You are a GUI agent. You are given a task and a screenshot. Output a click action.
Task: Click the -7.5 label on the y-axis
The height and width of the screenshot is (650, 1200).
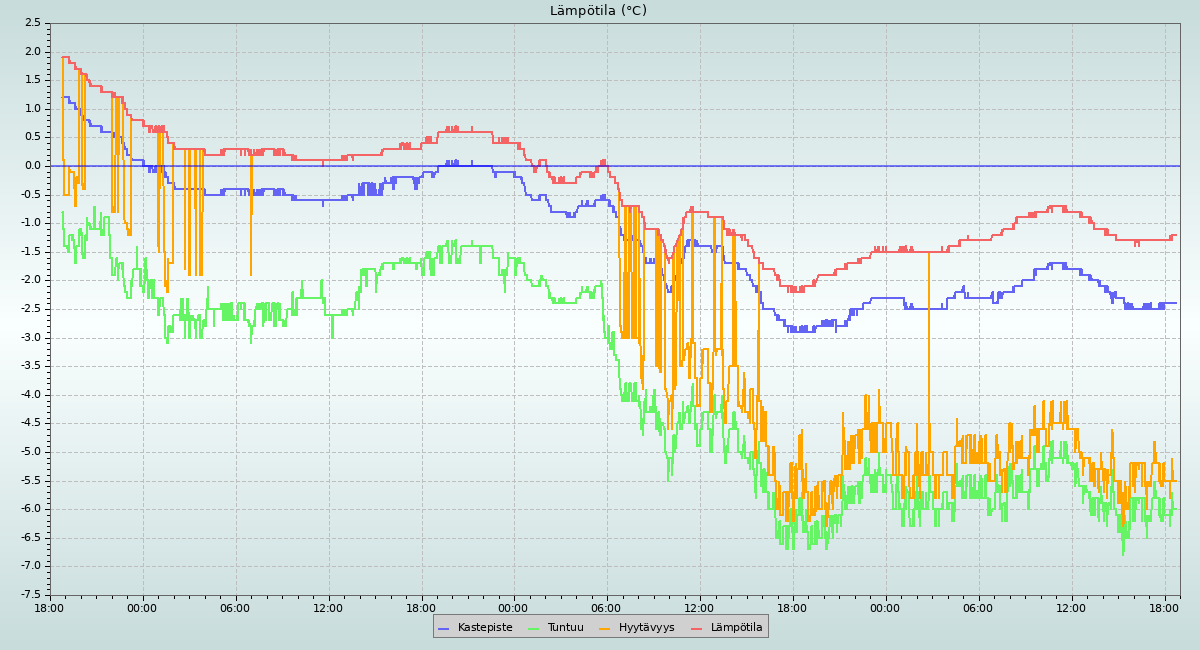click(31, 595)
